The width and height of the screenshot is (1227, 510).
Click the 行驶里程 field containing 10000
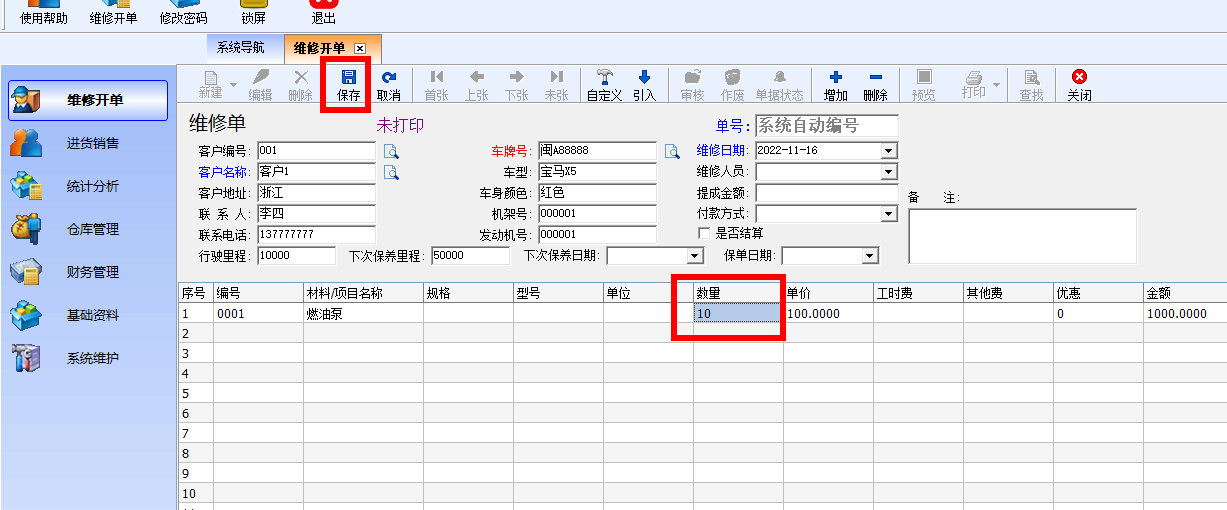point(297,256)
